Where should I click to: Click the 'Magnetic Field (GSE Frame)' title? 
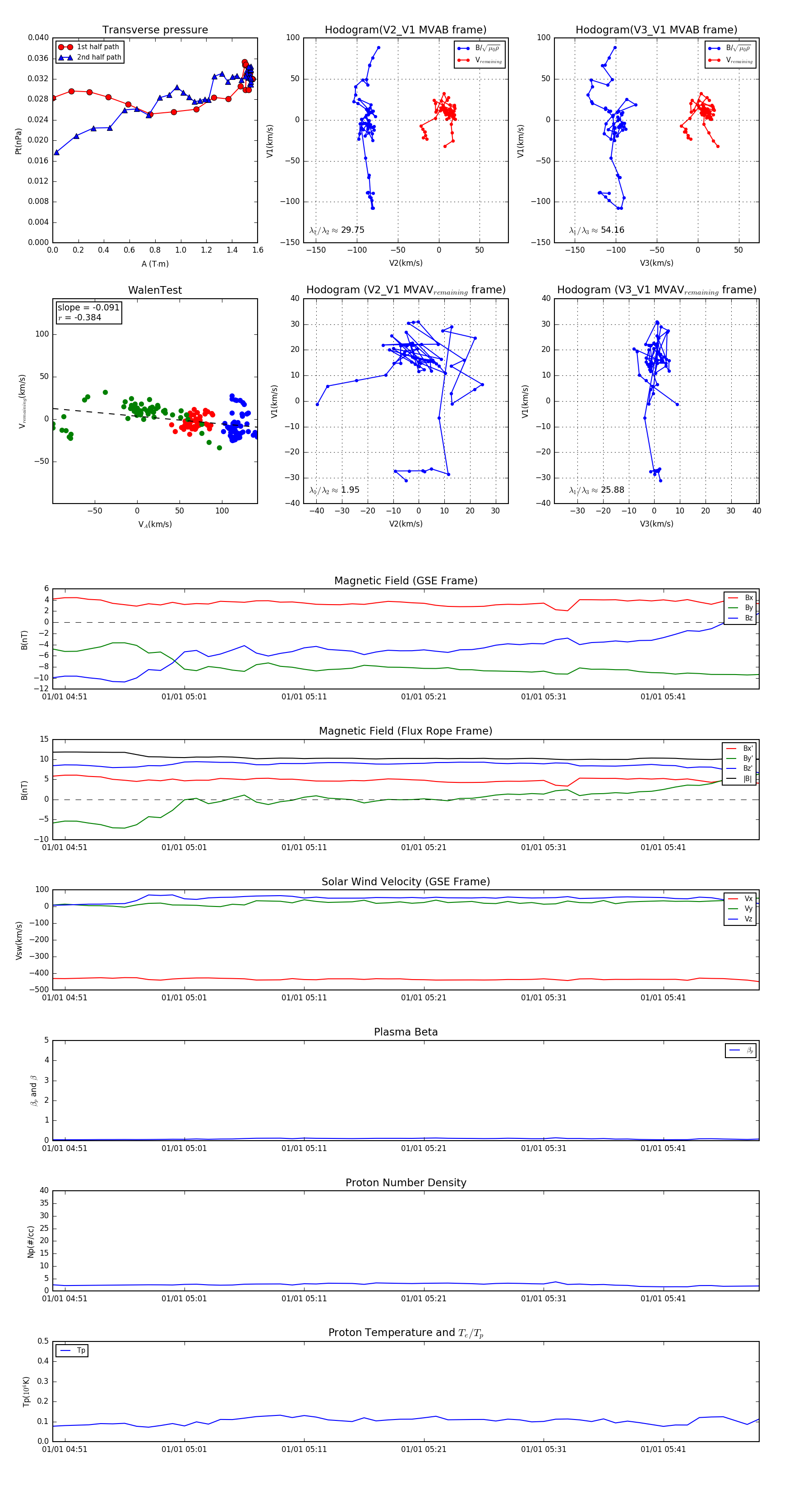(406, 581)
